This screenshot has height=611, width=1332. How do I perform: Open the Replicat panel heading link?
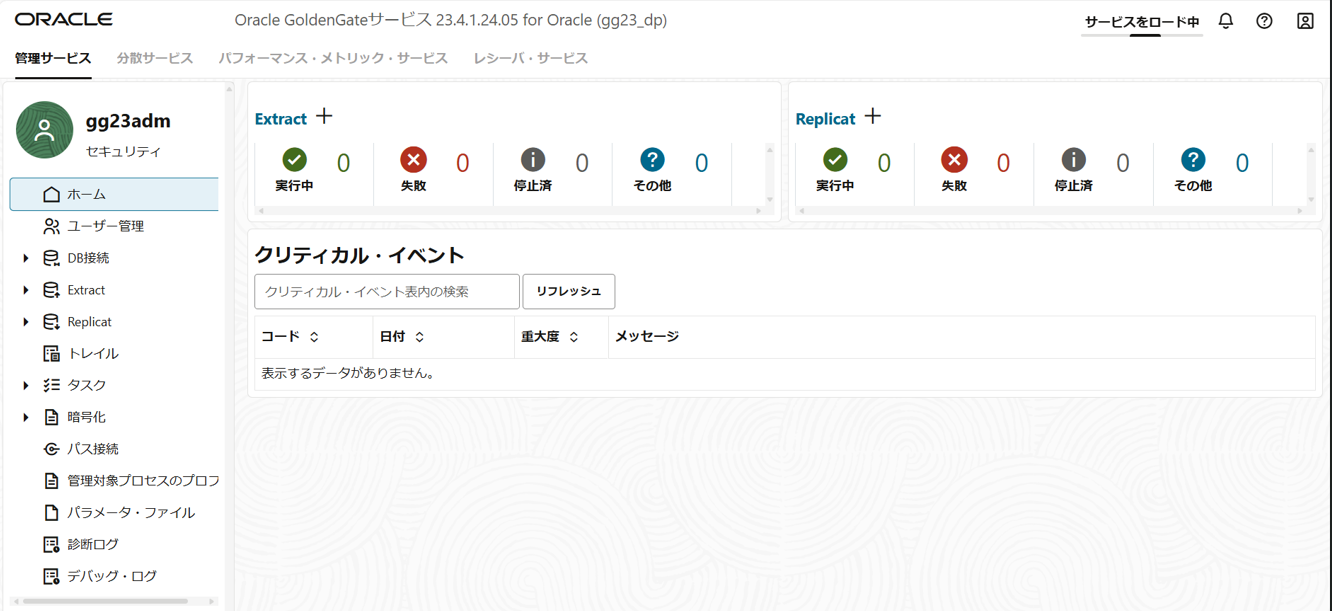click(x=825, y=119)
